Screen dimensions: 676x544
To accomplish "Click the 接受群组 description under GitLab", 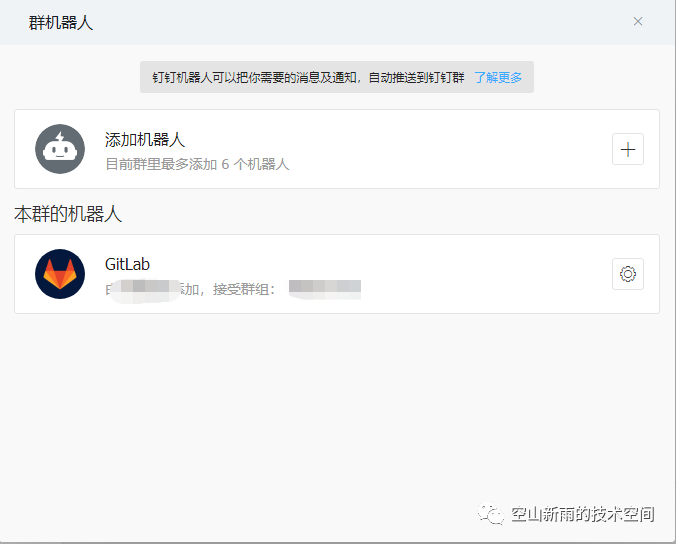I will pyautogui.click(x=233, y=289).
